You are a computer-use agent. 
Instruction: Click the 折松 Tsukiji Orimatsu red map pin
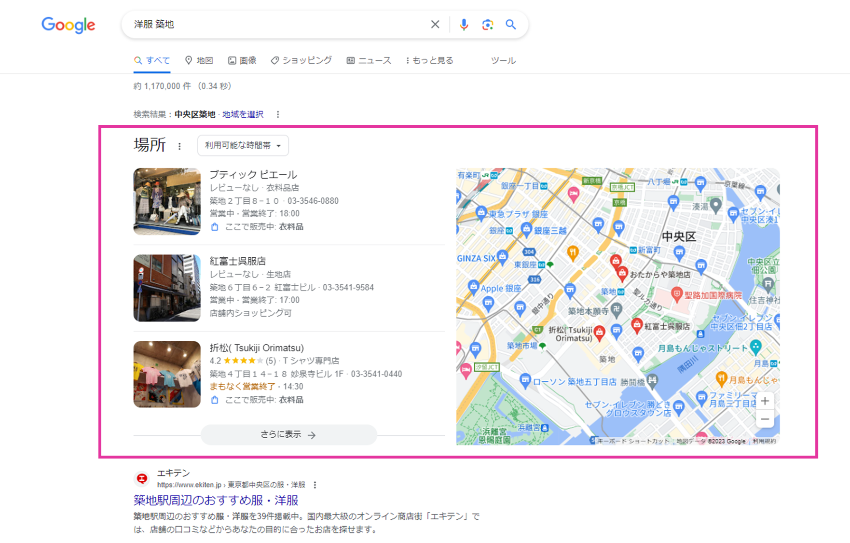(x=599, y=332)
